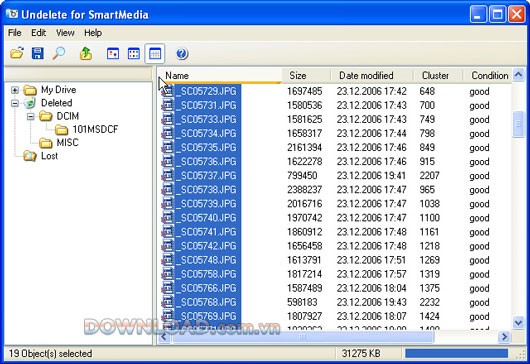Screen dimensions: 530x364
Task: Select the DCIM folder
Action: 68,116
